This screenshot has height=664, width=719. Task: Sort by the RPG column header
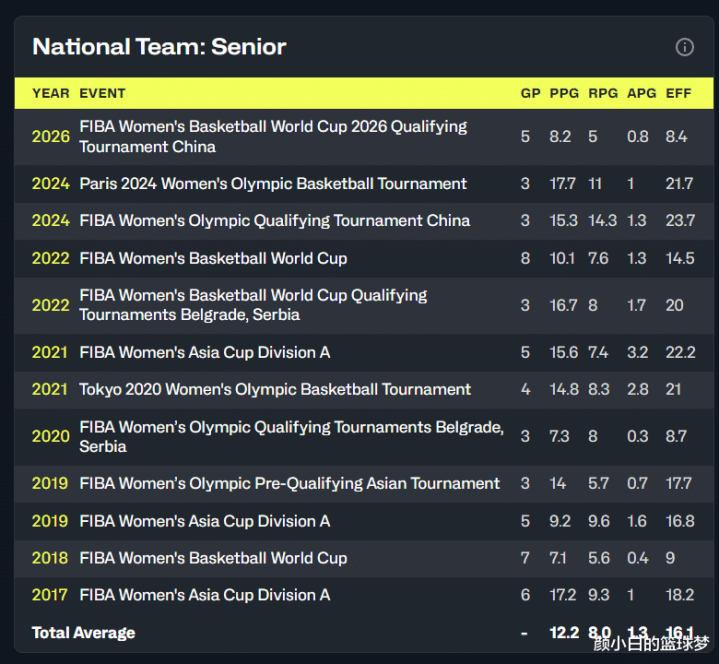pos(603,93)
